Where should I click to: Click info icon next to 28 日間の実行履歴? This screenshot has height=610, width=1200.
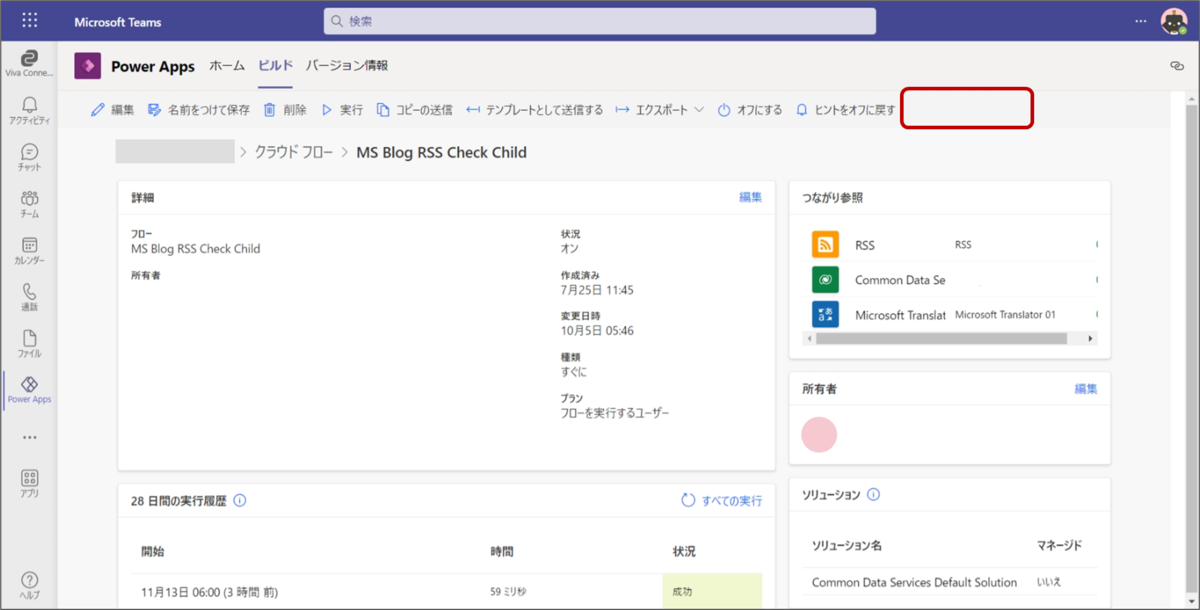pyautogui.click(x=240, y=500)
